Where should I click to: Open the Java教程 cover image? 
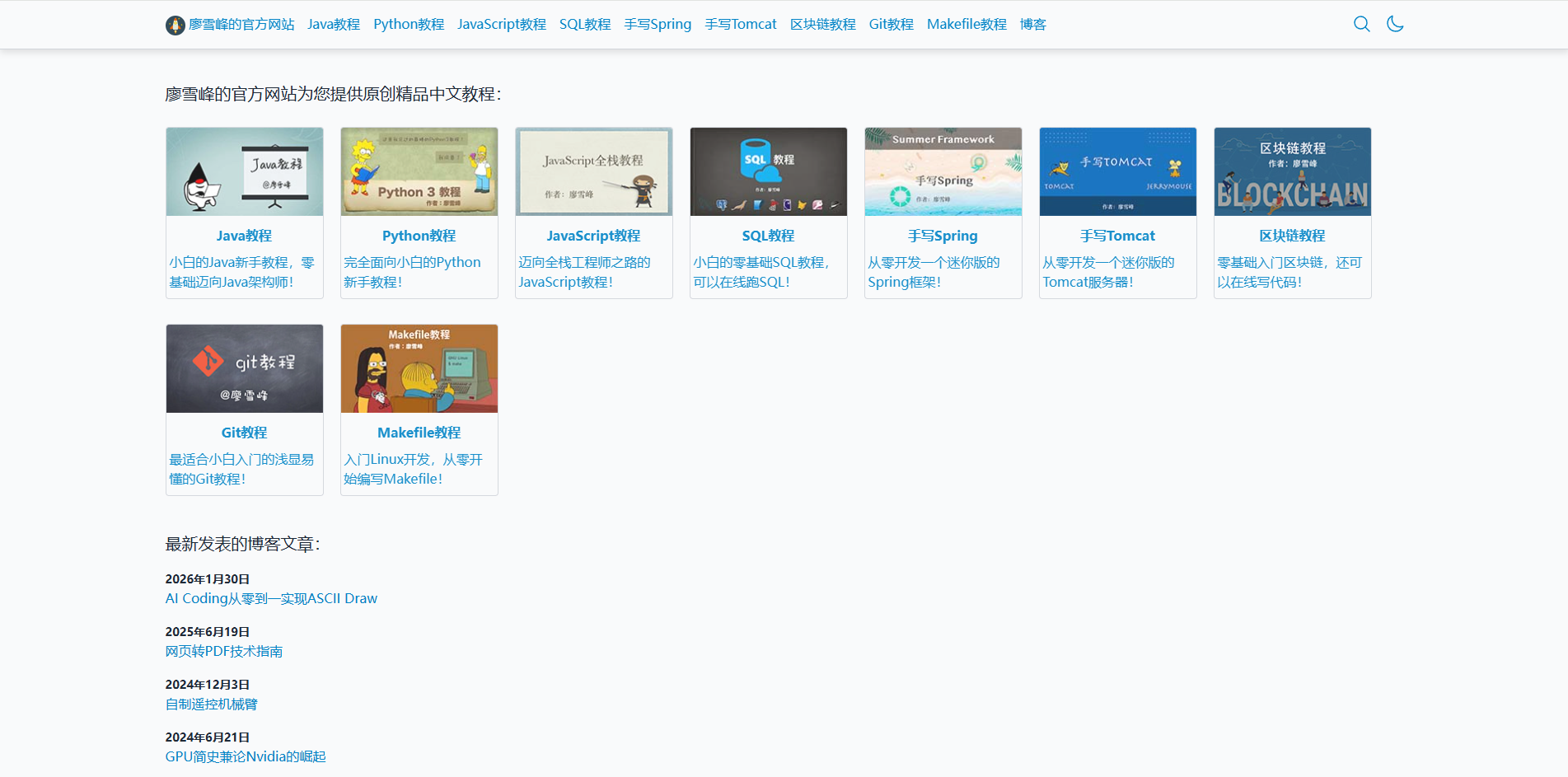click(244, 171)
